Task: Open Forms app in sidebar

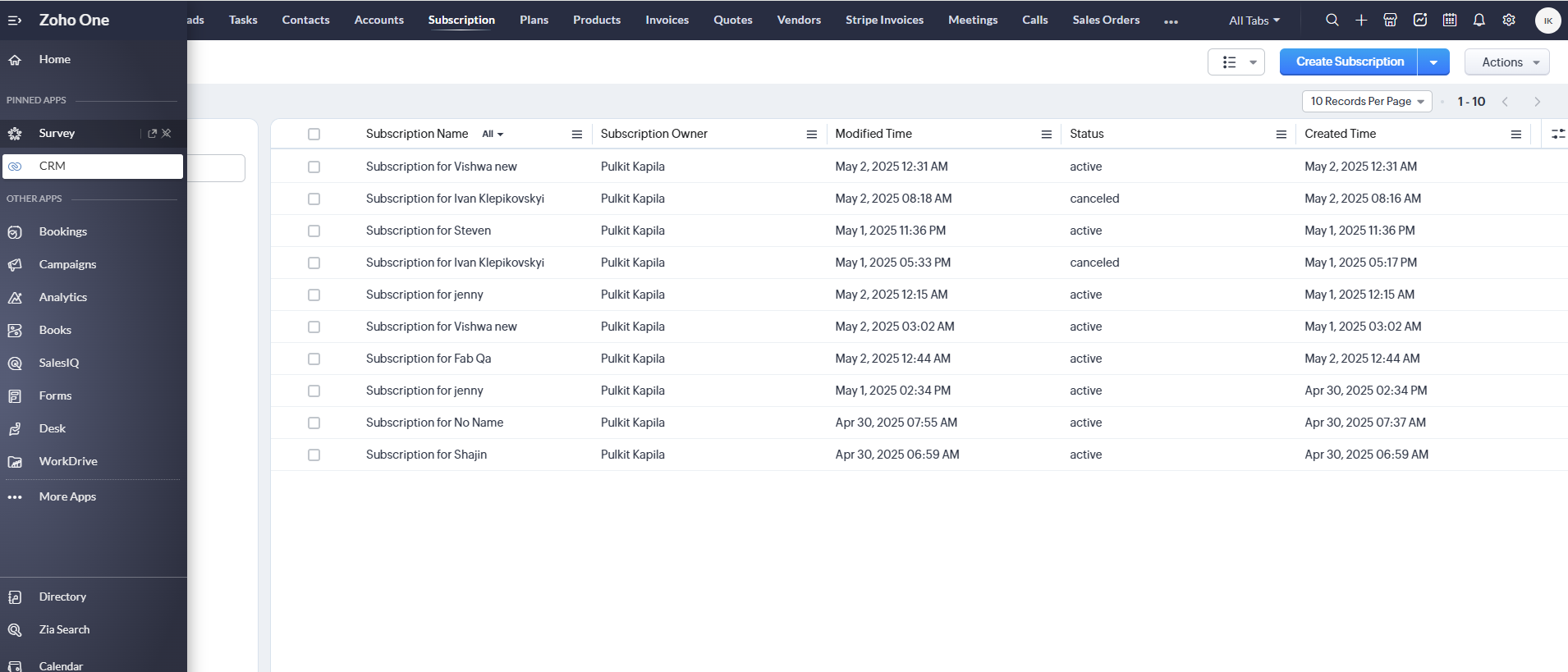Action: [55, 395]
